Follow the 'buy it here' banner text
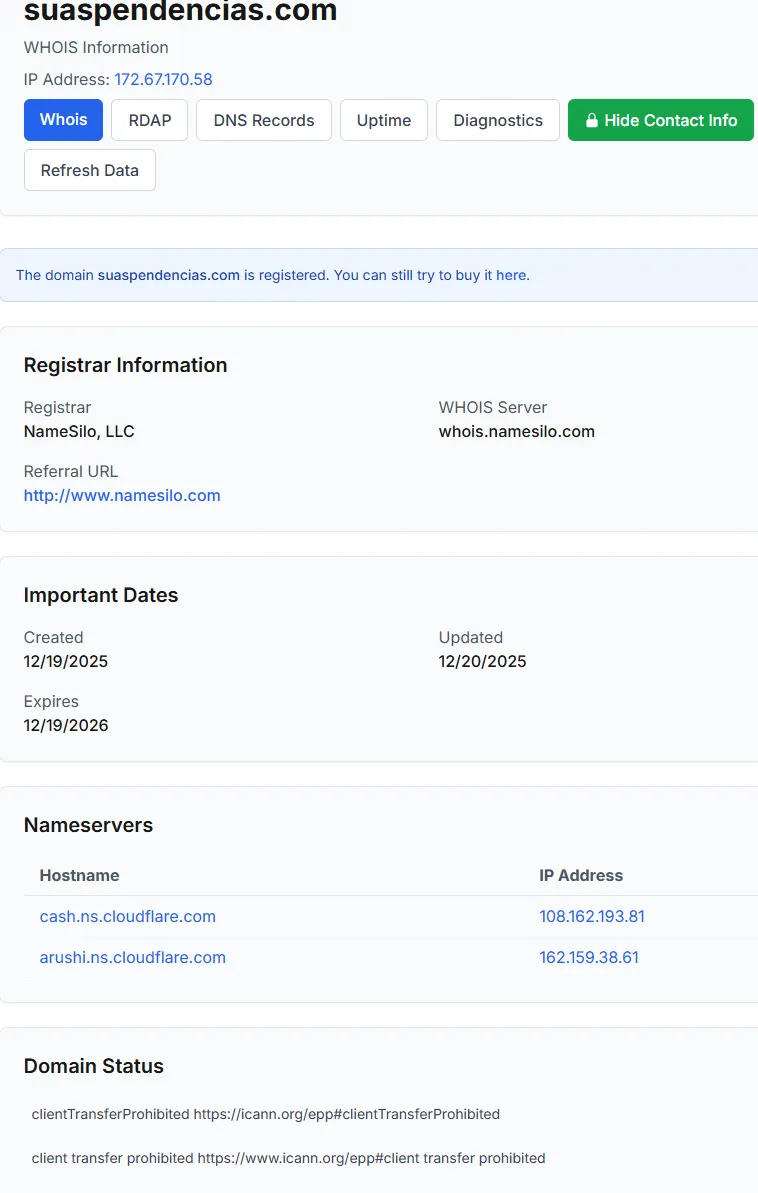758x1193 pixels. pyautogui.click(x=492, y=275)
